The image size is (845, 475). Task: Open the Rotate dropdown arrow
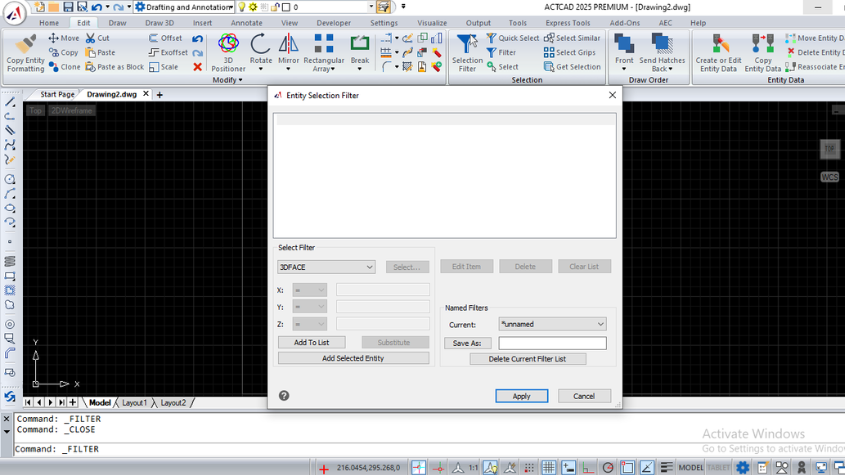tap(261, 69)
